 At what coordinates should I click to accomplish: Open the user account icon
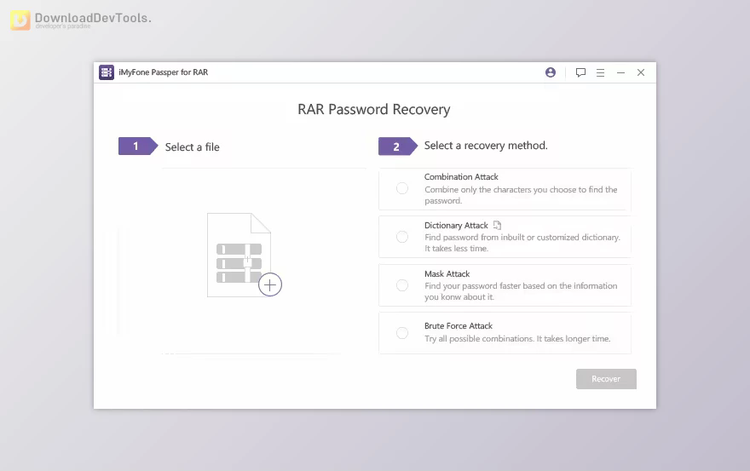[550, 72]
